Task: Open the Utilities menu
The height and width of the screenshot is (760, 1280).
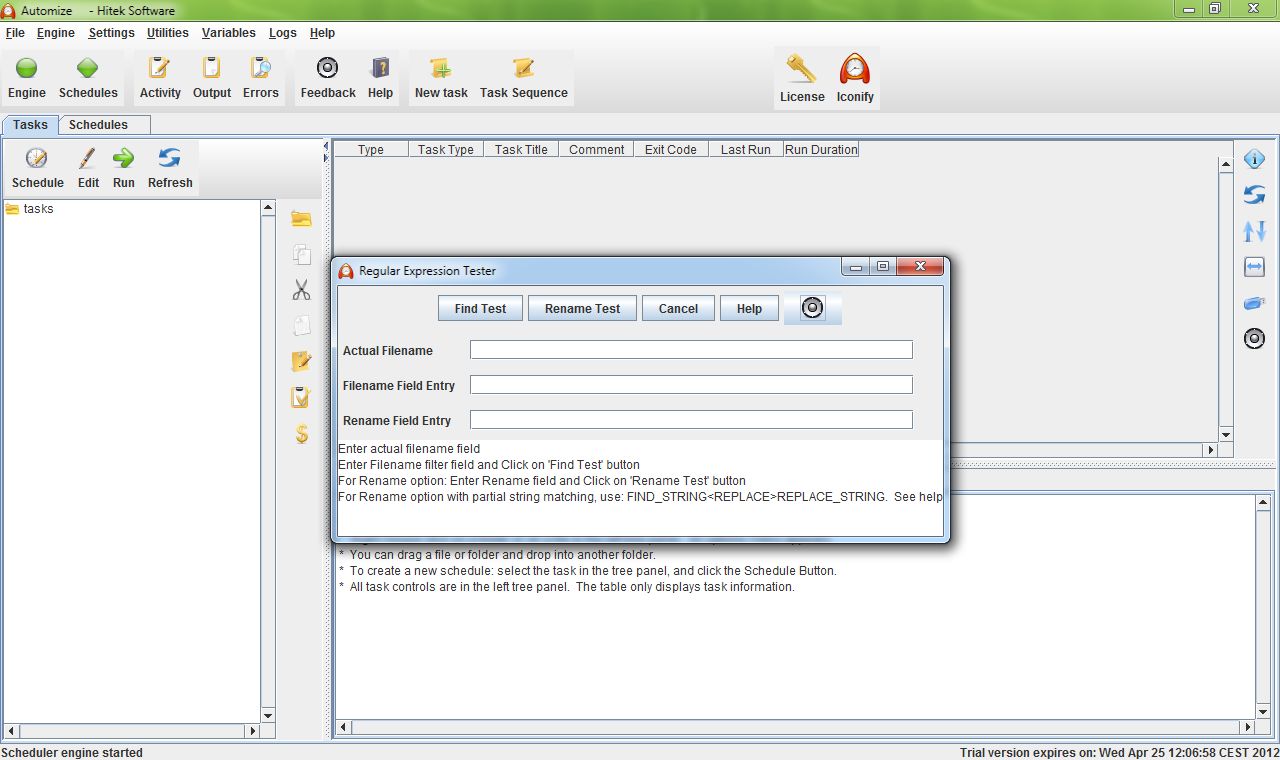Action: 168,33
